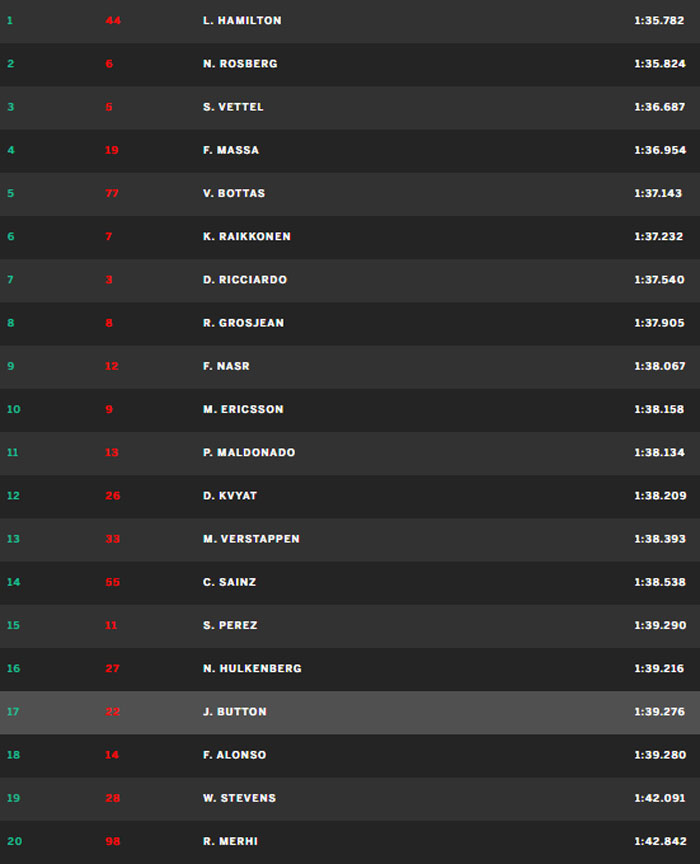Select R. MERHI in last place

click(x=230, y=841)
